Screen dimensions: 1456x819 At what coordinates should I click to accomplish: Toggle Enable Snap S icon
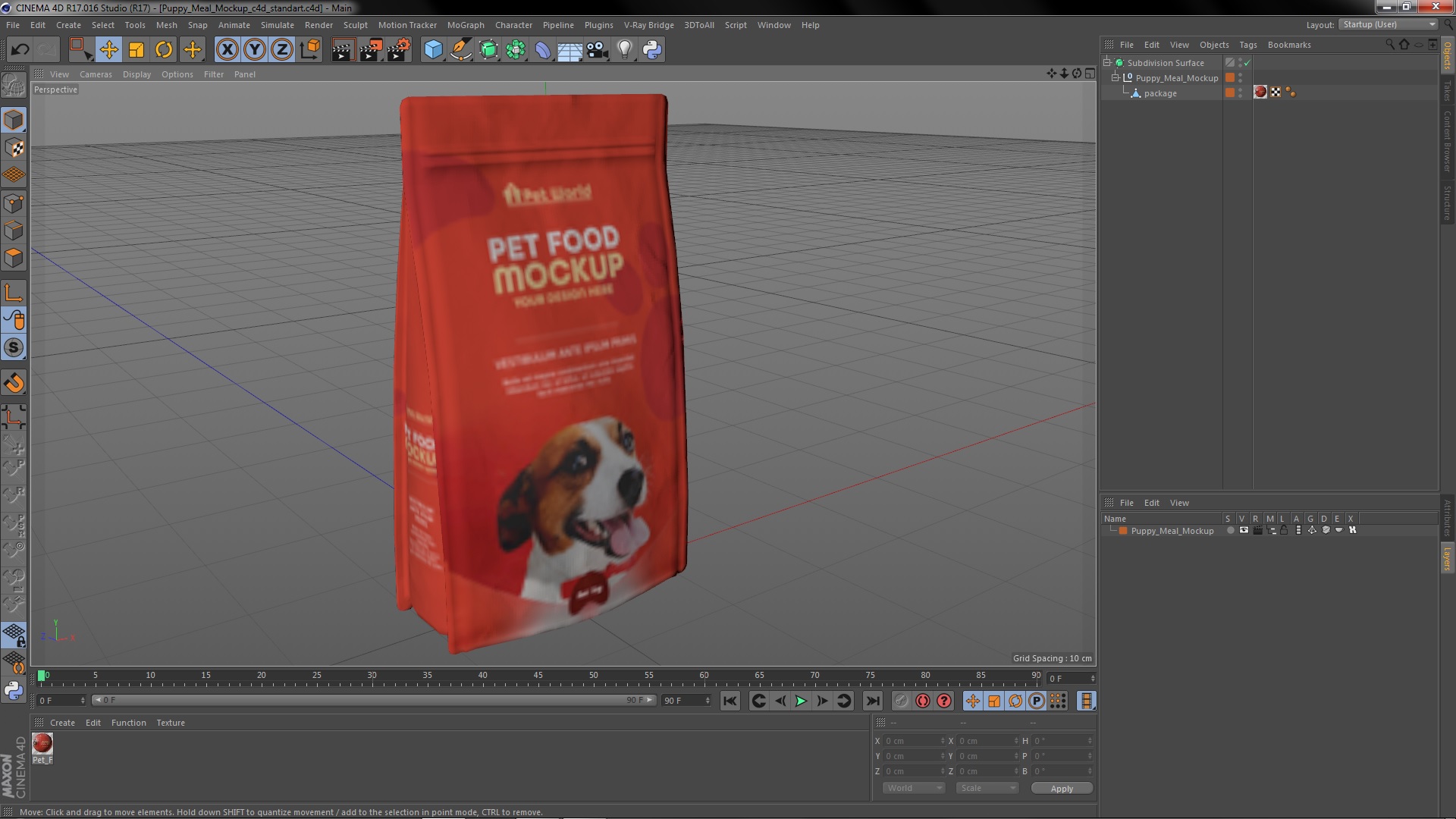coord(14,348)
